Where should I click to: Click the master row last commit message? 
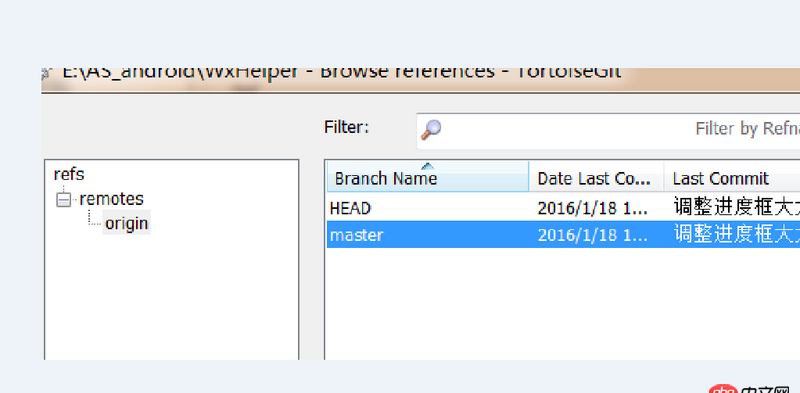click(x=736, y=234)
